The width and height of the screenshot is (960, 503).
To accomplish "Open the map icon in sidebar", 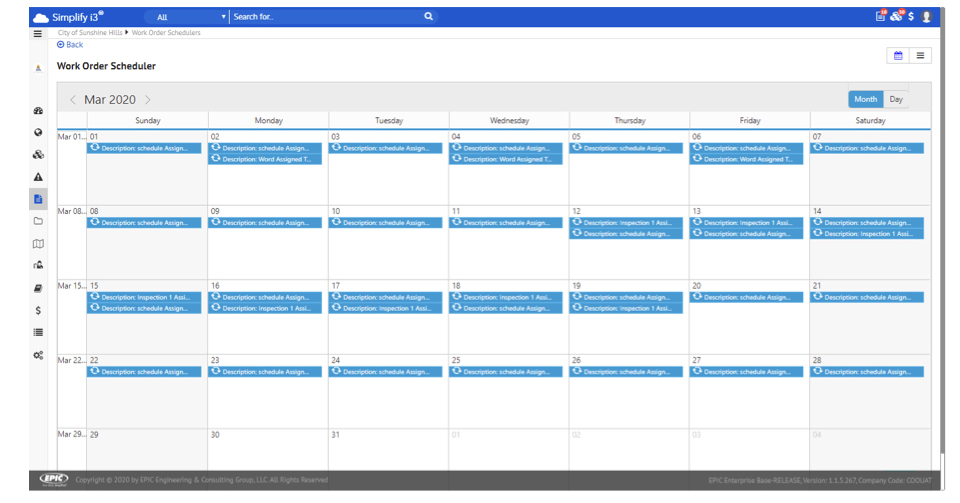I will click(38, 243).
